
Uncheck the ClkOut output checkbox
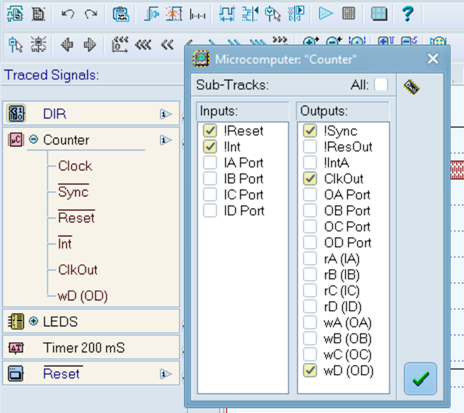[x=310, y=179]
